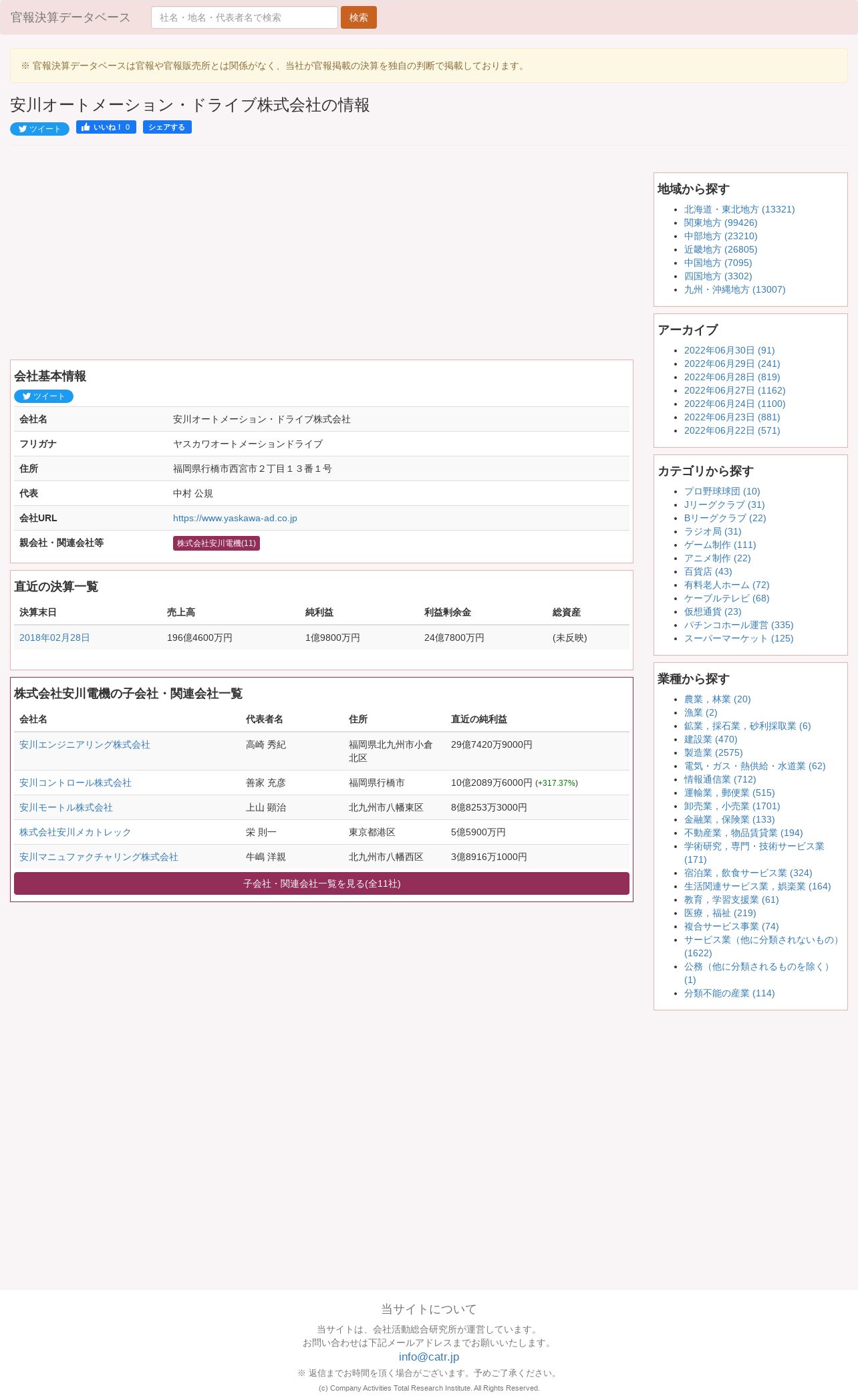Select category ケーブルテレビ (68)
858x1400 pixels.
[727, 598]
